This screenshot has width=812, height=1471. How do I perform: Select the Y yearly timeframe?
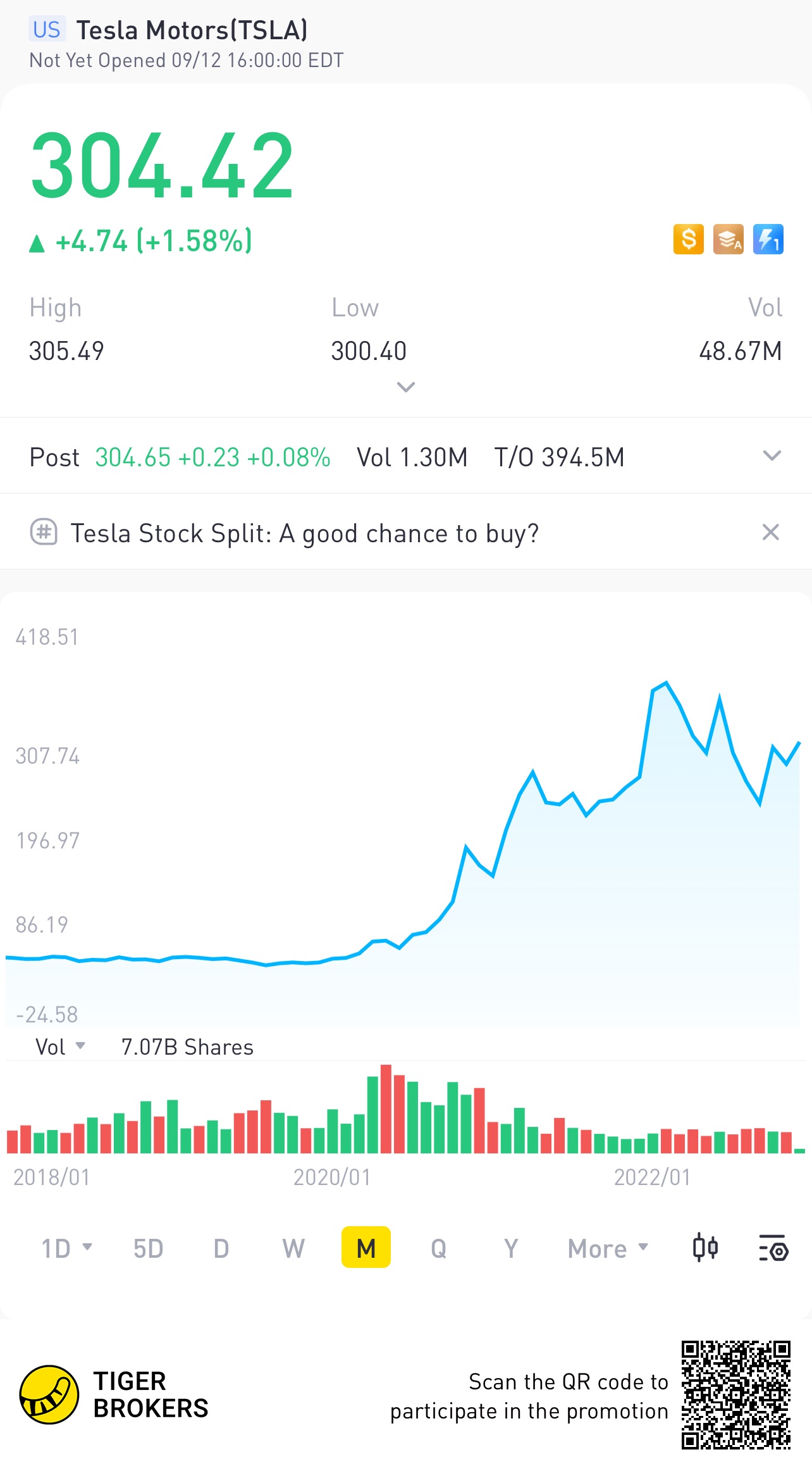pos(511,1248)
